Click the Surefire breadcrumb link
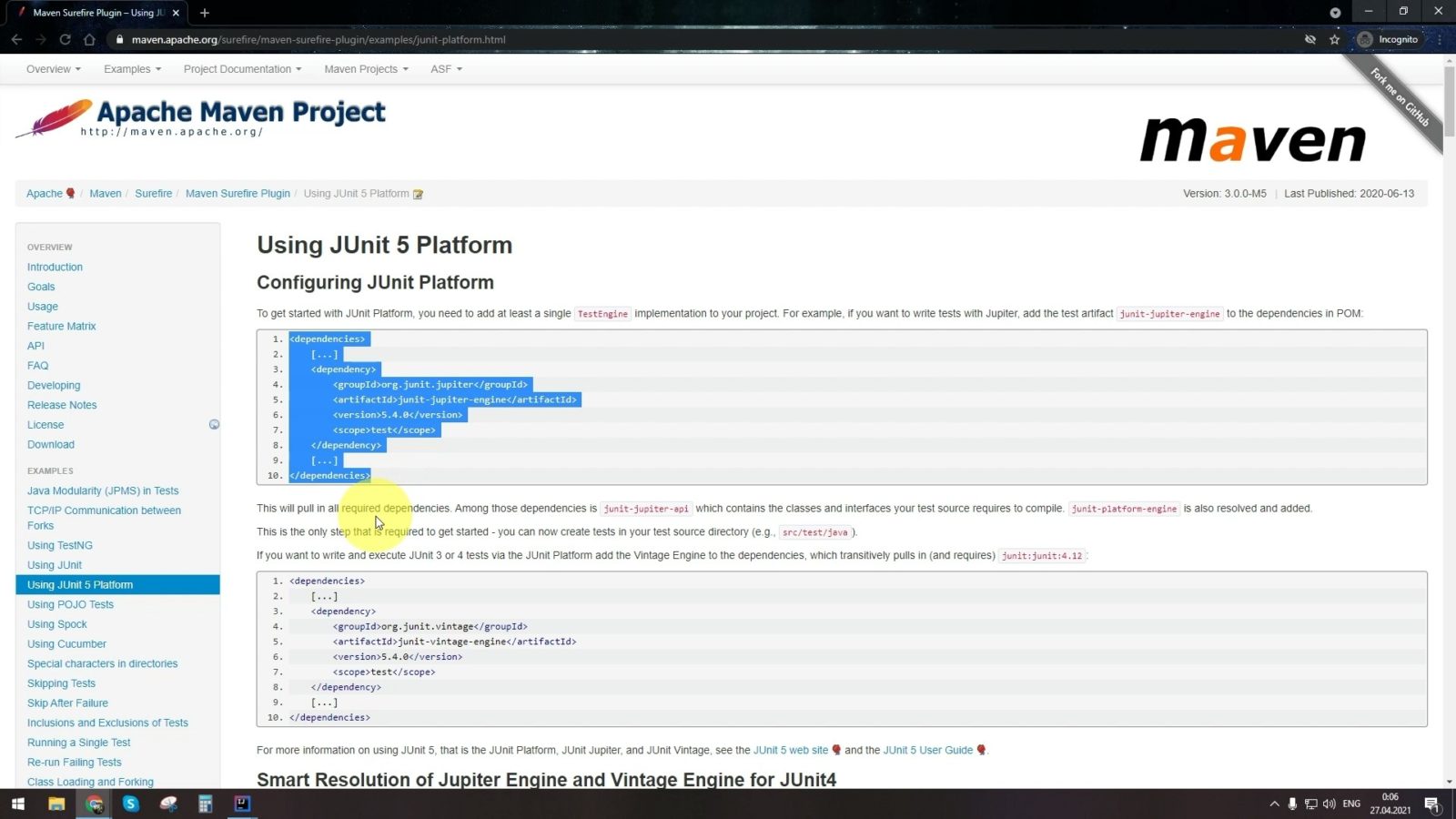 pyautogui.click(x=154, y=194)
